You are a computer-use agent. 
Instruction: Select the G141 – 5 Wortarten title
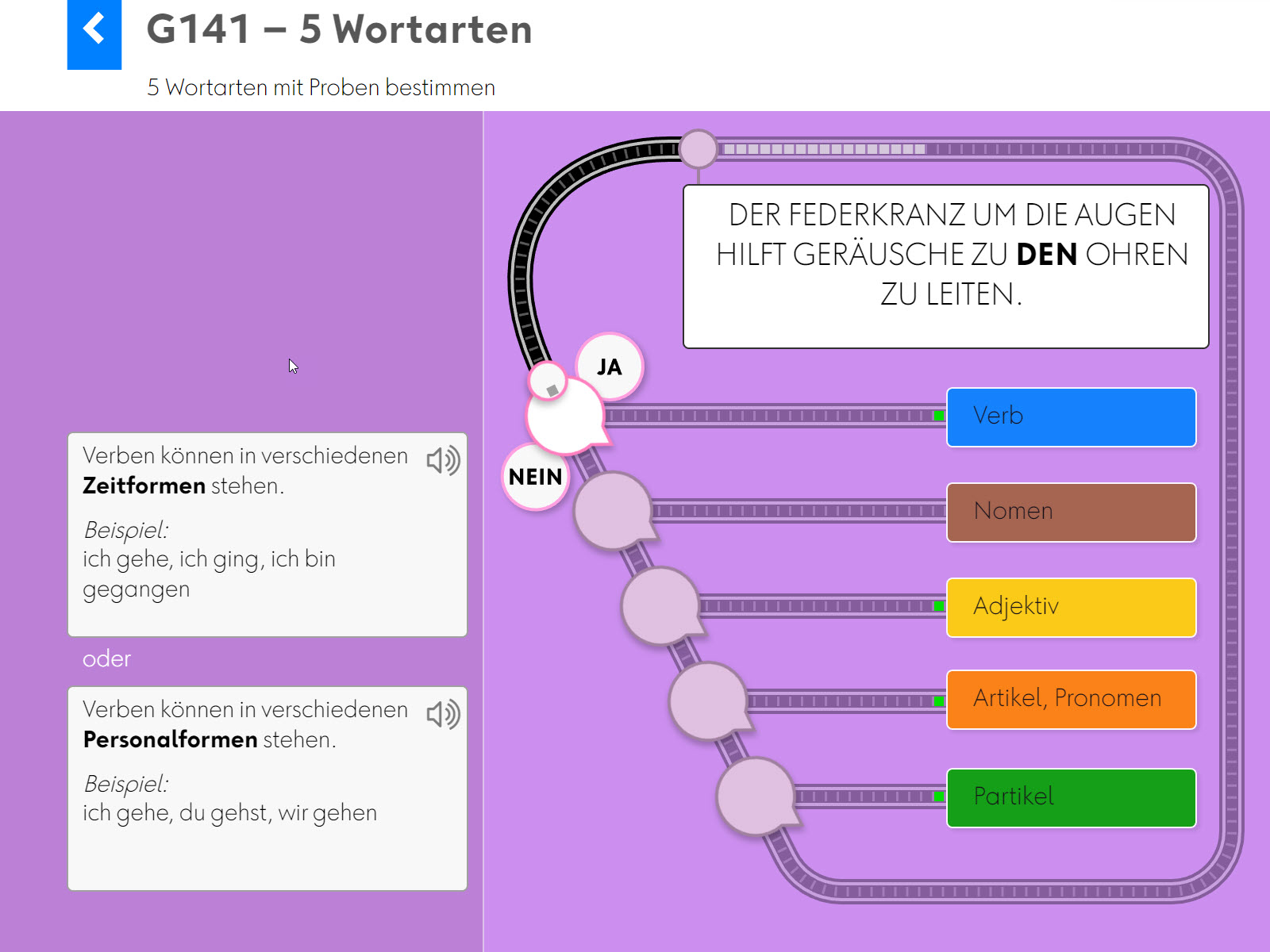(340, 30)
